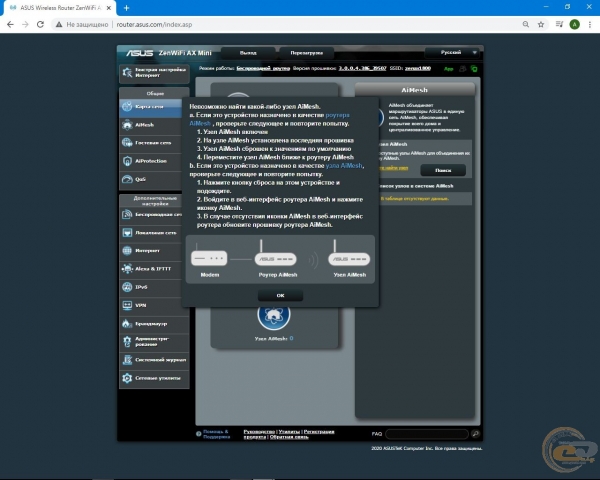This screenshot has height=480, width=600.
Task: Click the browser back arrow
Action: (x=10, y=24)
